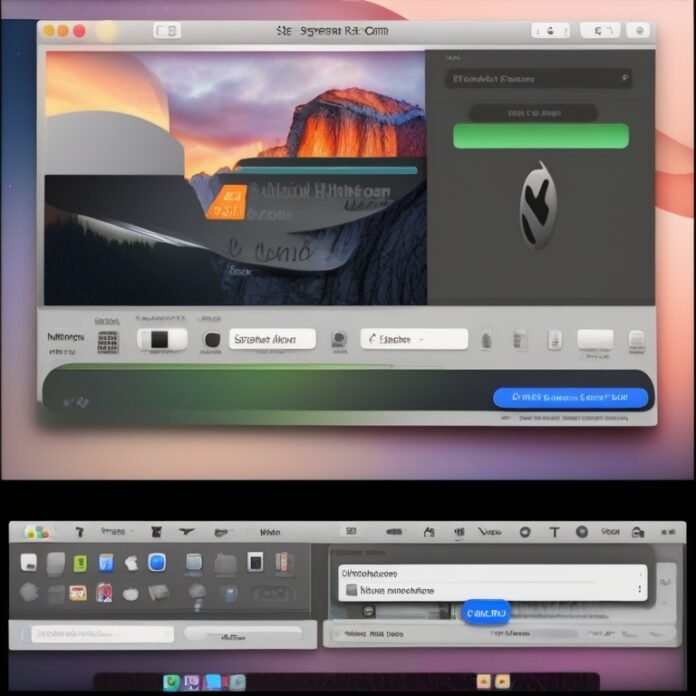
Task: Select the calendar icon in the grid's second row
Action: [78, 593]
